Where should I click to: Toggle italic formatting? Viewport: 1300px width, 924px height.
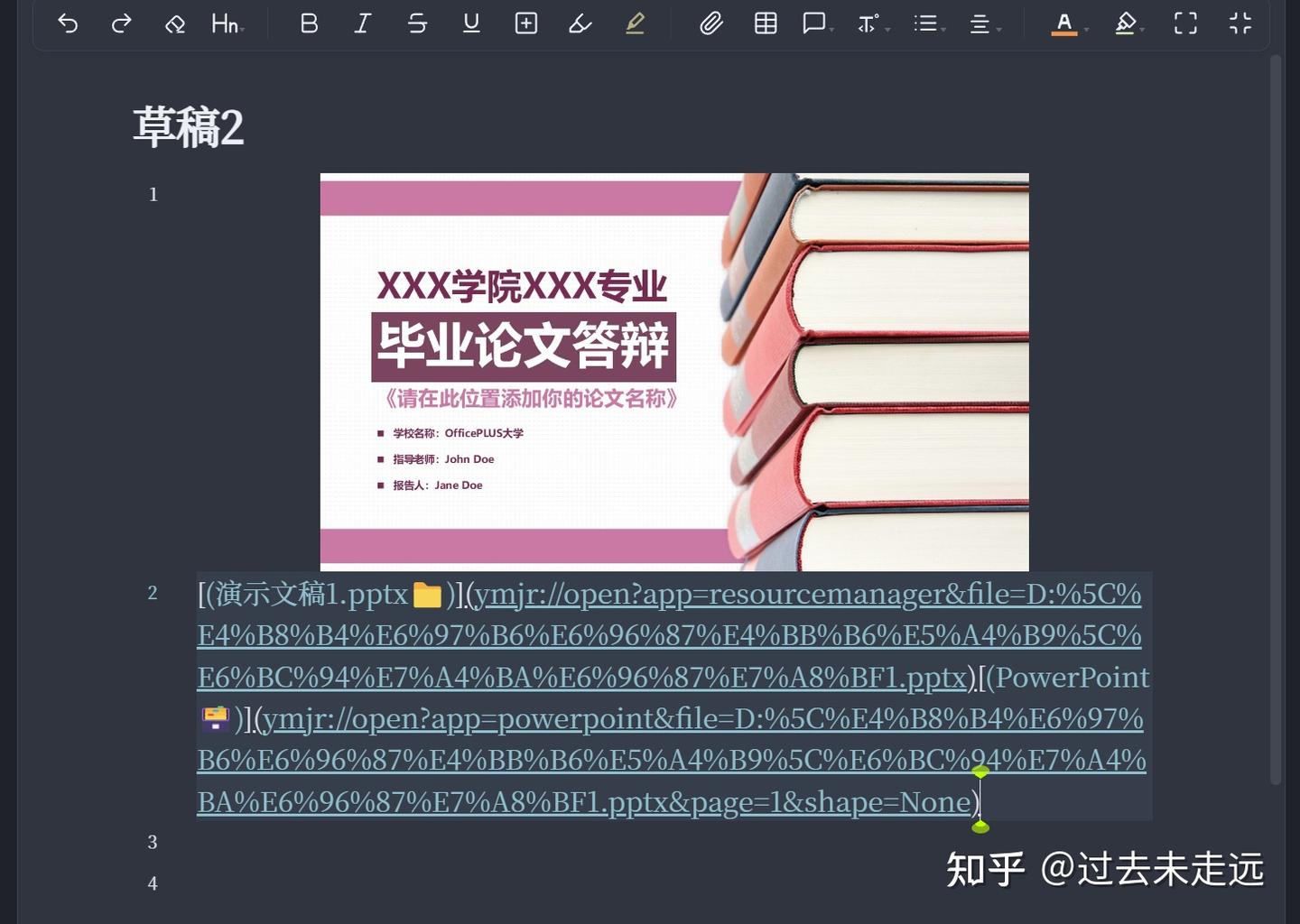(x=362, y=24)
